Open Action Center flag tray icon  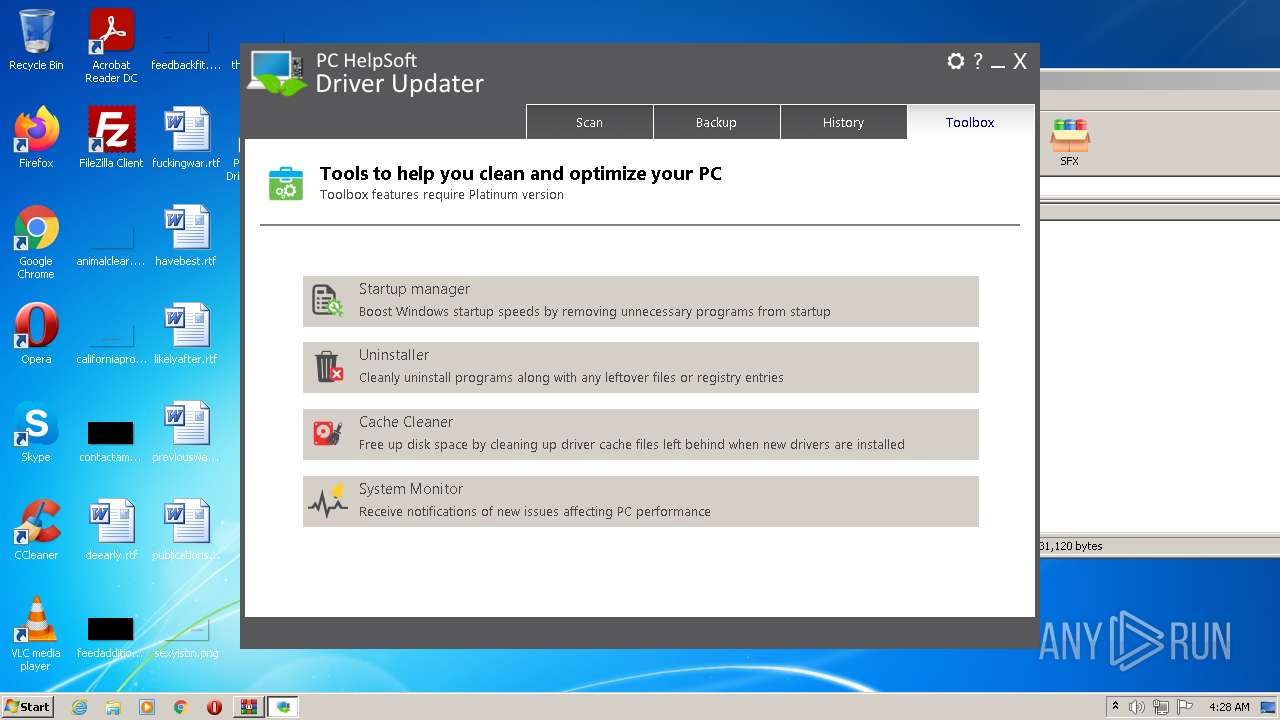[x=1183, y=707]
